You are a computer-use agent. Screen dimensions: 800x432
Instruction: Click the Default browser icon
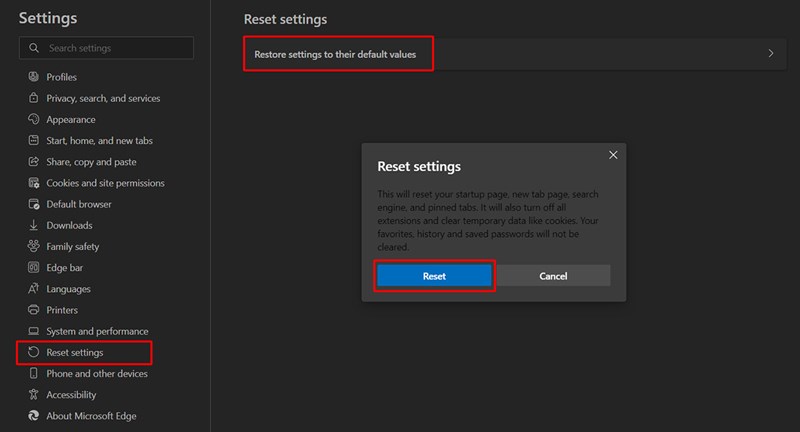click(34, 204)
